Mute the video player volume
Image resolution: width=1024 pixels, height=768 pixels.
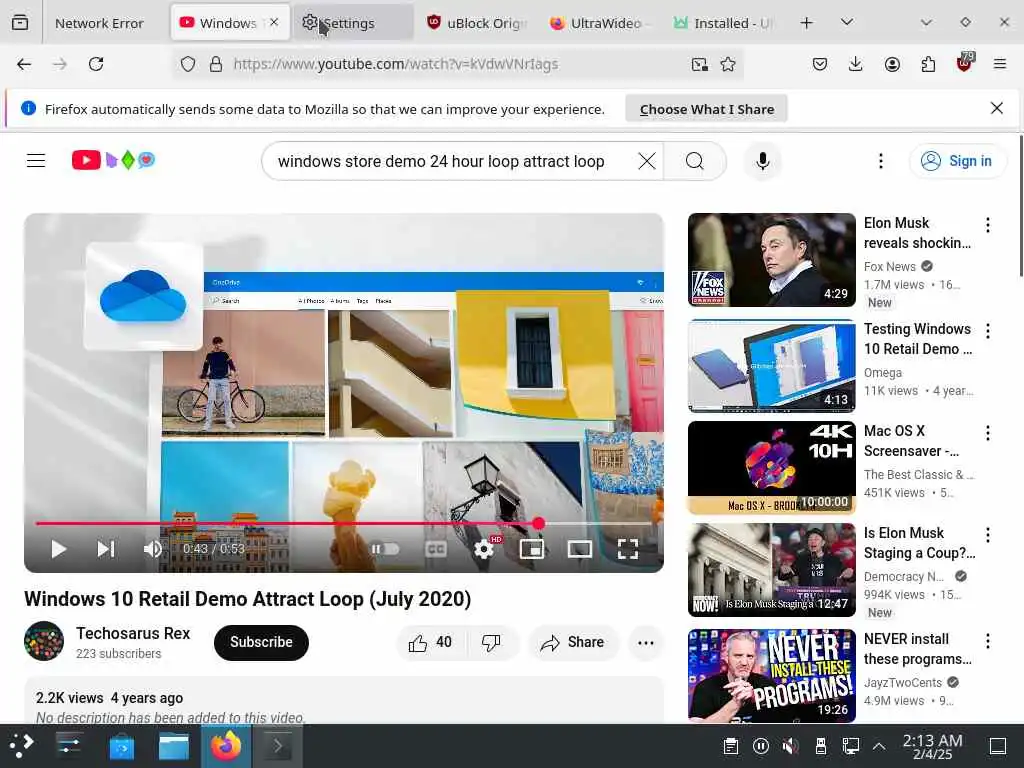tap(153, 549)
